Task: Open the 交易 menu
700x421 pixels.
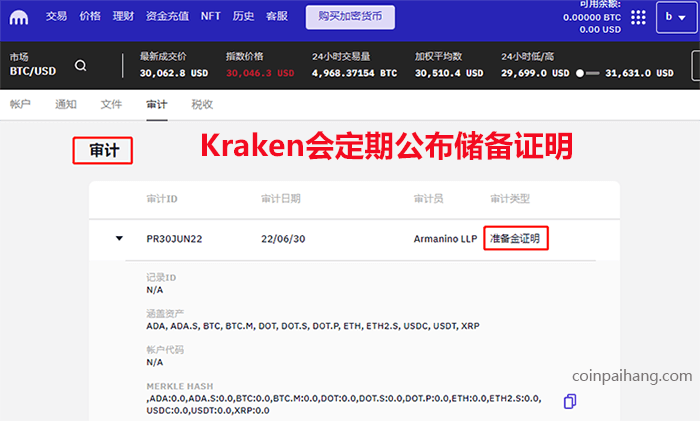Action: click(x=56, y=17)
